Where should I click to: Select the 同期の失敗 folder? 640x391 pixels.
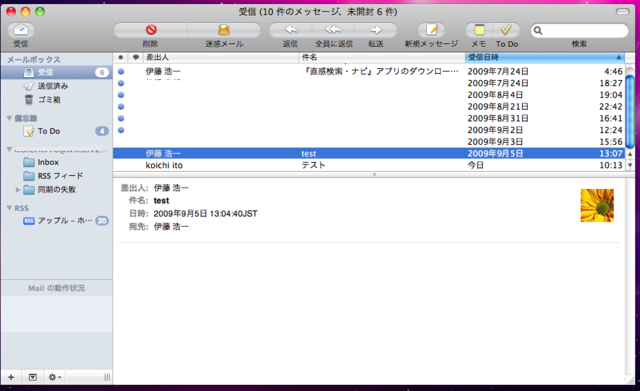[x=57, y=189]
